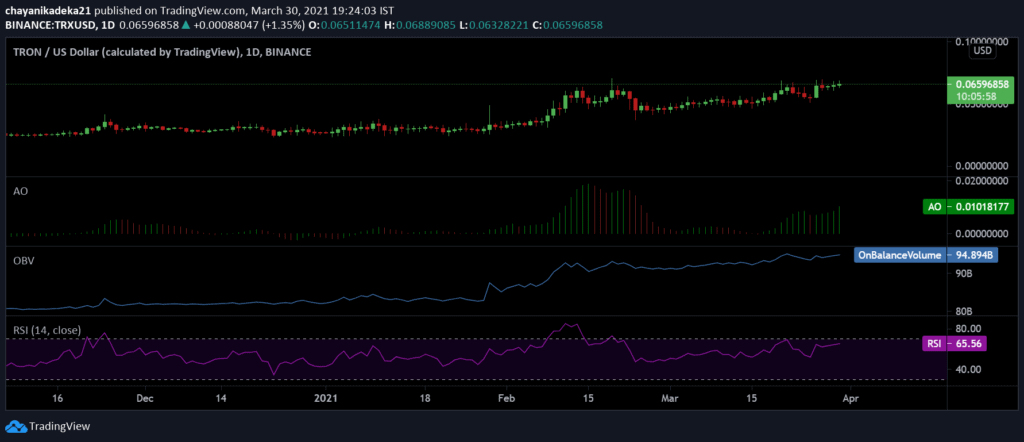Click the 90B level on OBV scale

pyautogui.click(x=964, y=274)
